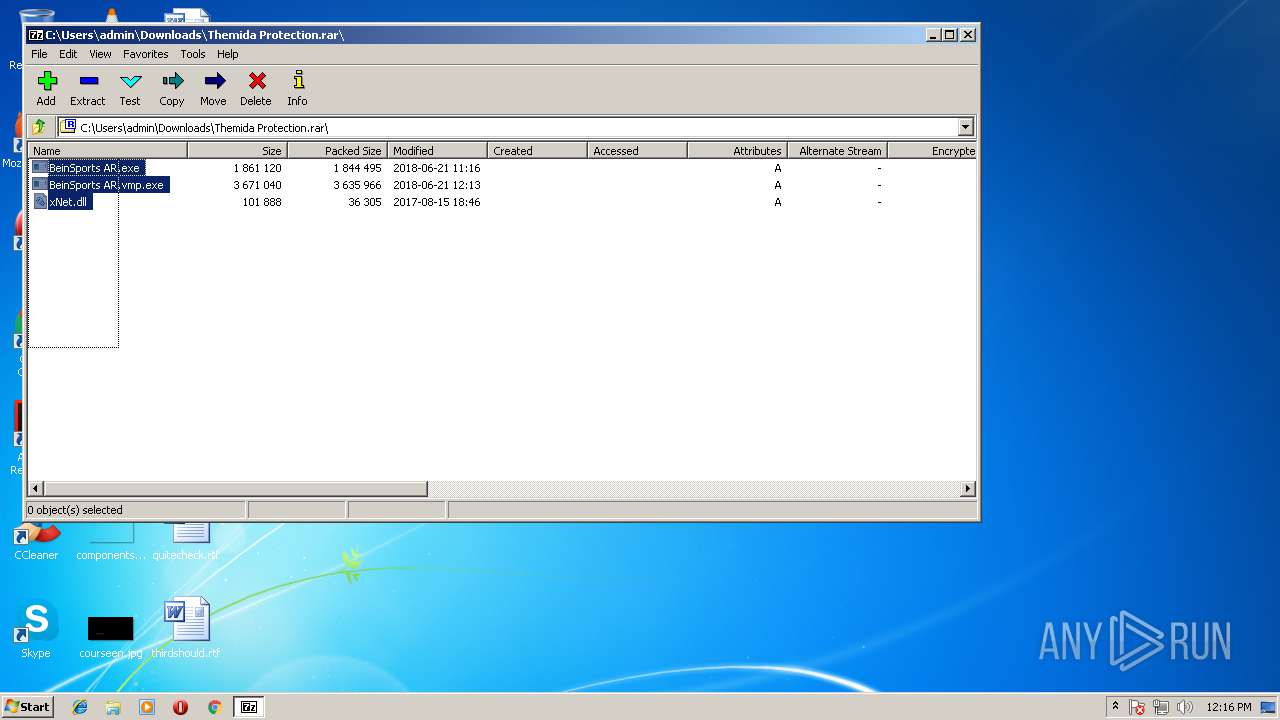Sort by the Size column header
Image resolution: width=1280 pixels, height=720 pixels.
click(x=238, y=151)
